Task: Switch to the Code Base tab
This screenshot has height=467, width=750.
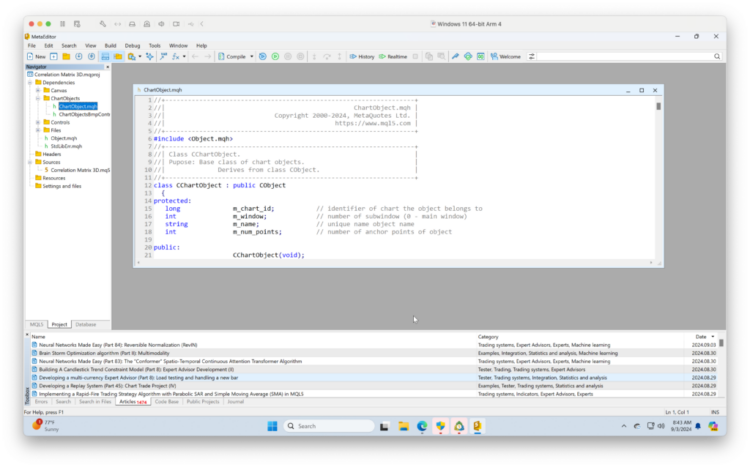Action: coord(166,402)
